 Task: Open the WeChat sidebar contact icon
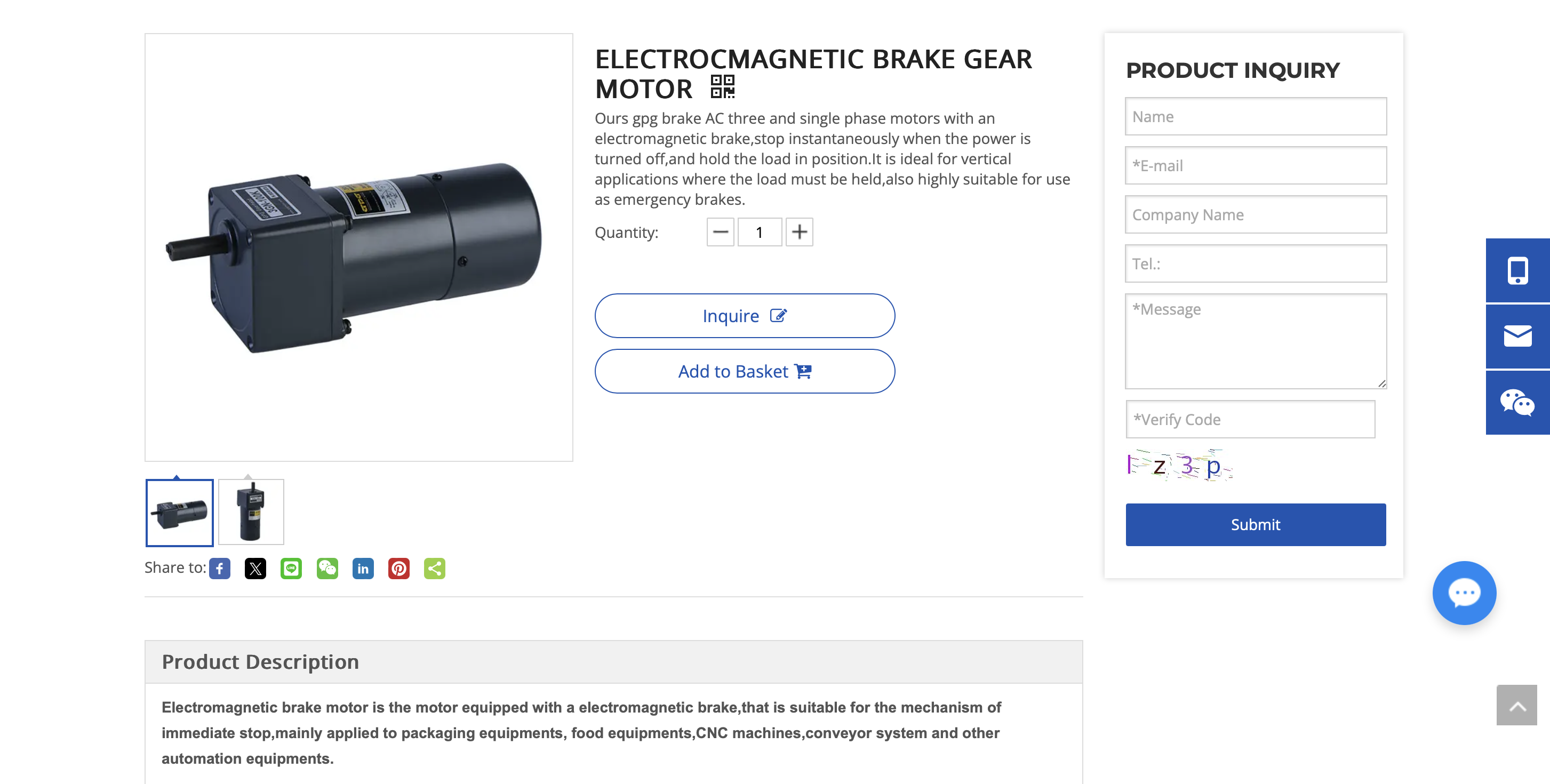tap(1517, 403)
